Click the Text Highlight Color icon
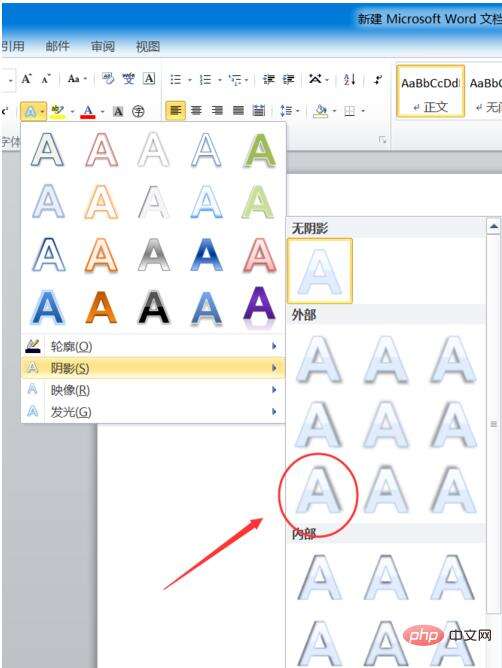Image resolution: width=502 pixels, height=668 pixels. pos(57,112)
